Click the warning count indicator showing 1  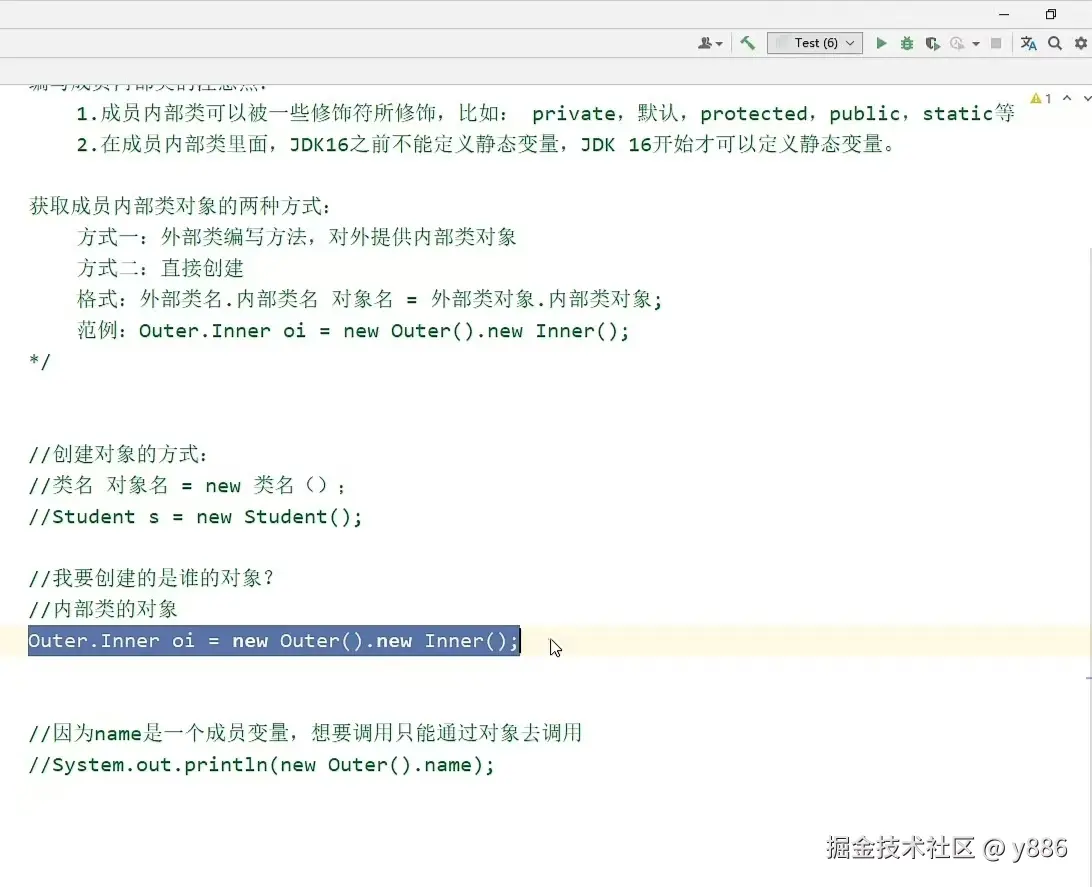point(1047,97)
